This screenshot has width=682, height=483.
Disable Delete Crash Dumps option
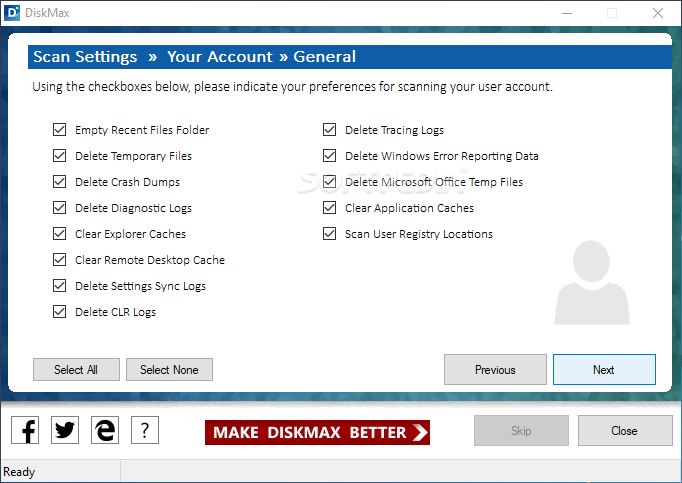60,181
